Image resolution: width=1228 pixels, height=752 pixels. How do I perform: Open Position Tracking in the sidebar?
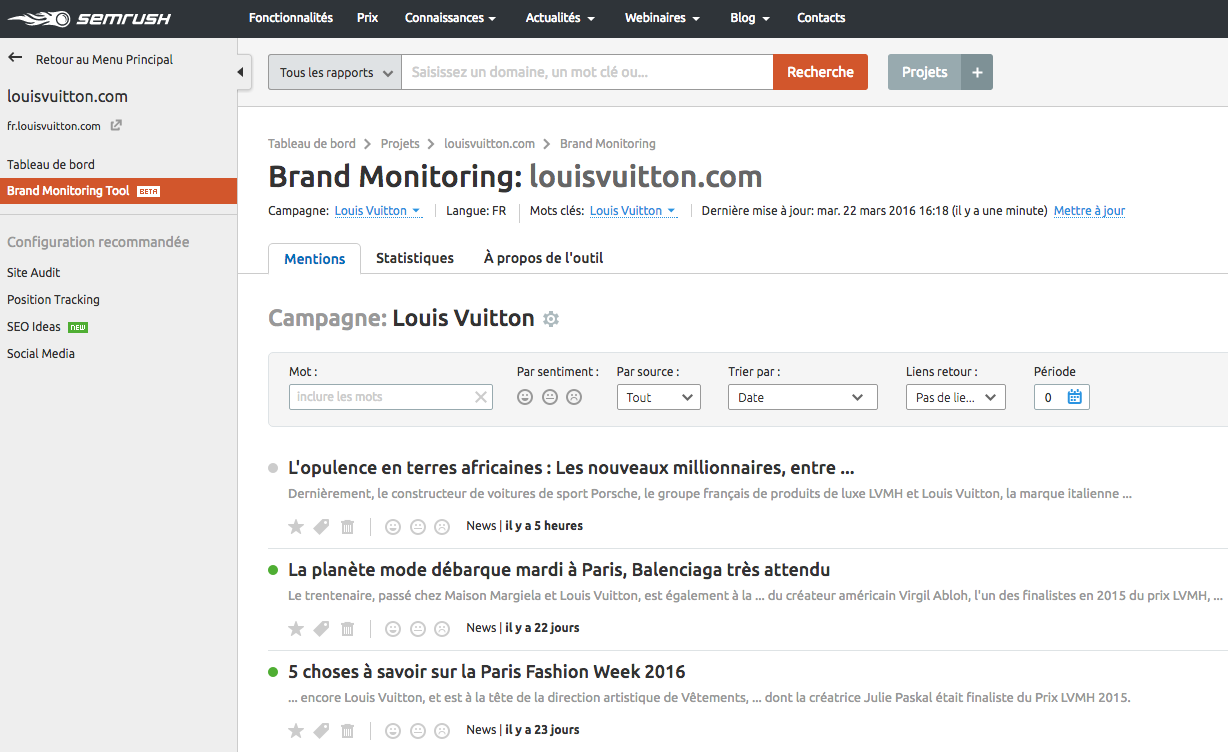click(x=53, y=300)
